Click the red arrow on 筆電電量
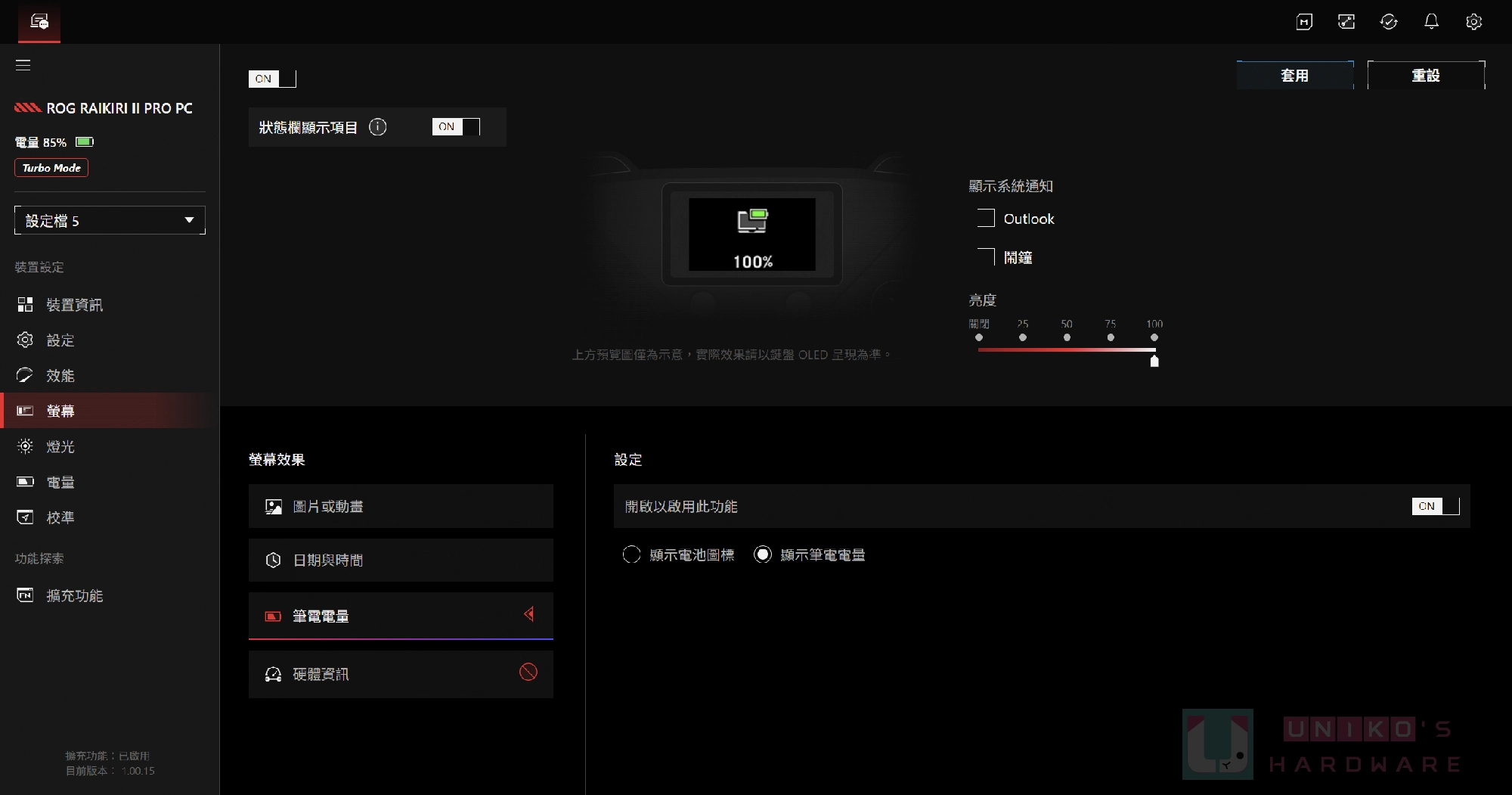1512x795 pixels. click(529, 614)
